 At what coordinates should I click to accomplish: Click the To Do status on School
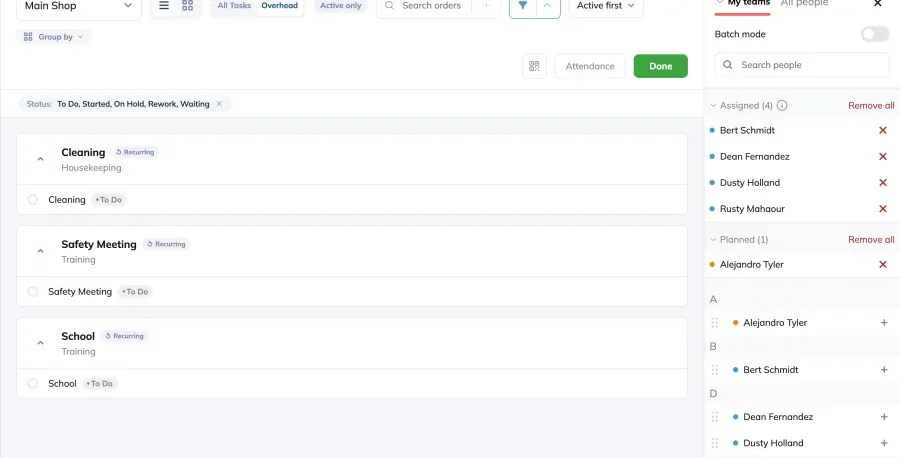pyautogui.click(x=100, y=383)
